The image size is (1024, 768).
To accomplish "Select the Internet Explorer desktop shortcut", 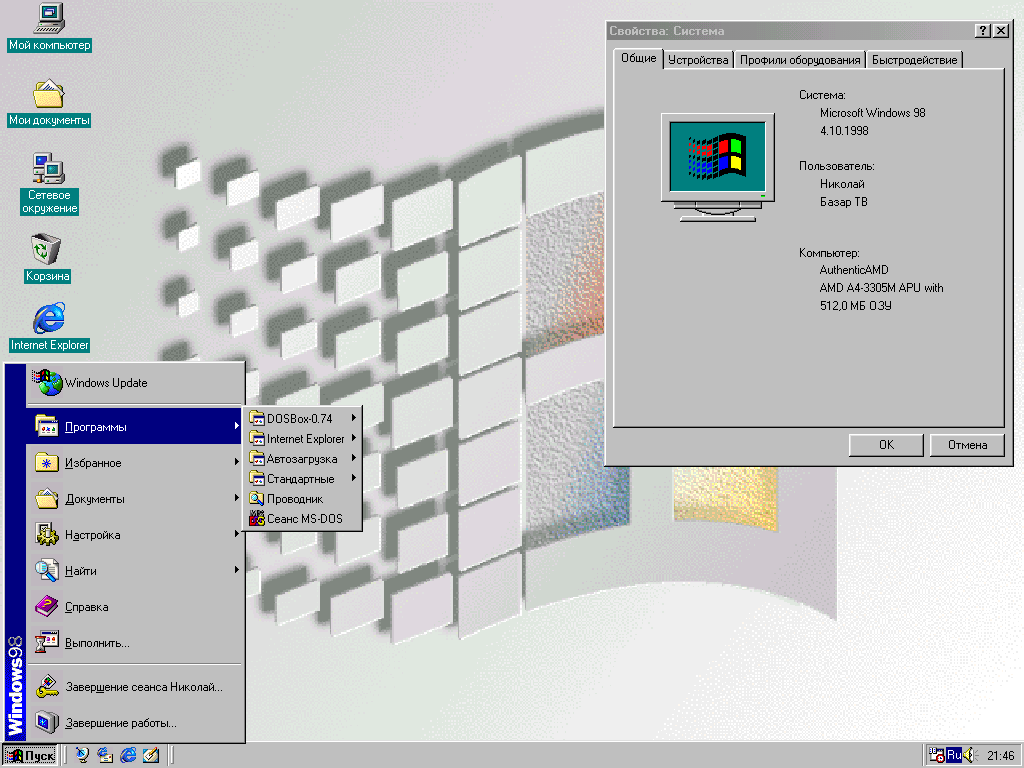I will point(50,327).
